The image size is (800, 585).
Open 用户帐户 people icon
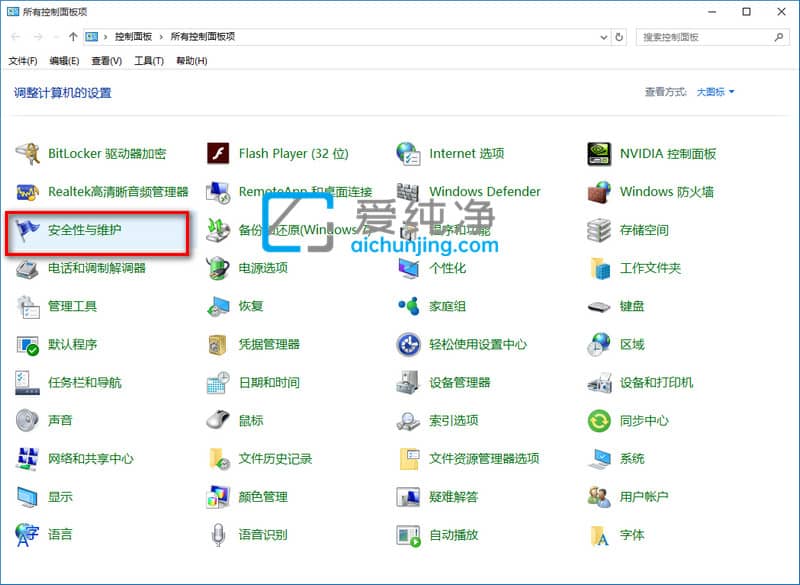tap(599, 497)
